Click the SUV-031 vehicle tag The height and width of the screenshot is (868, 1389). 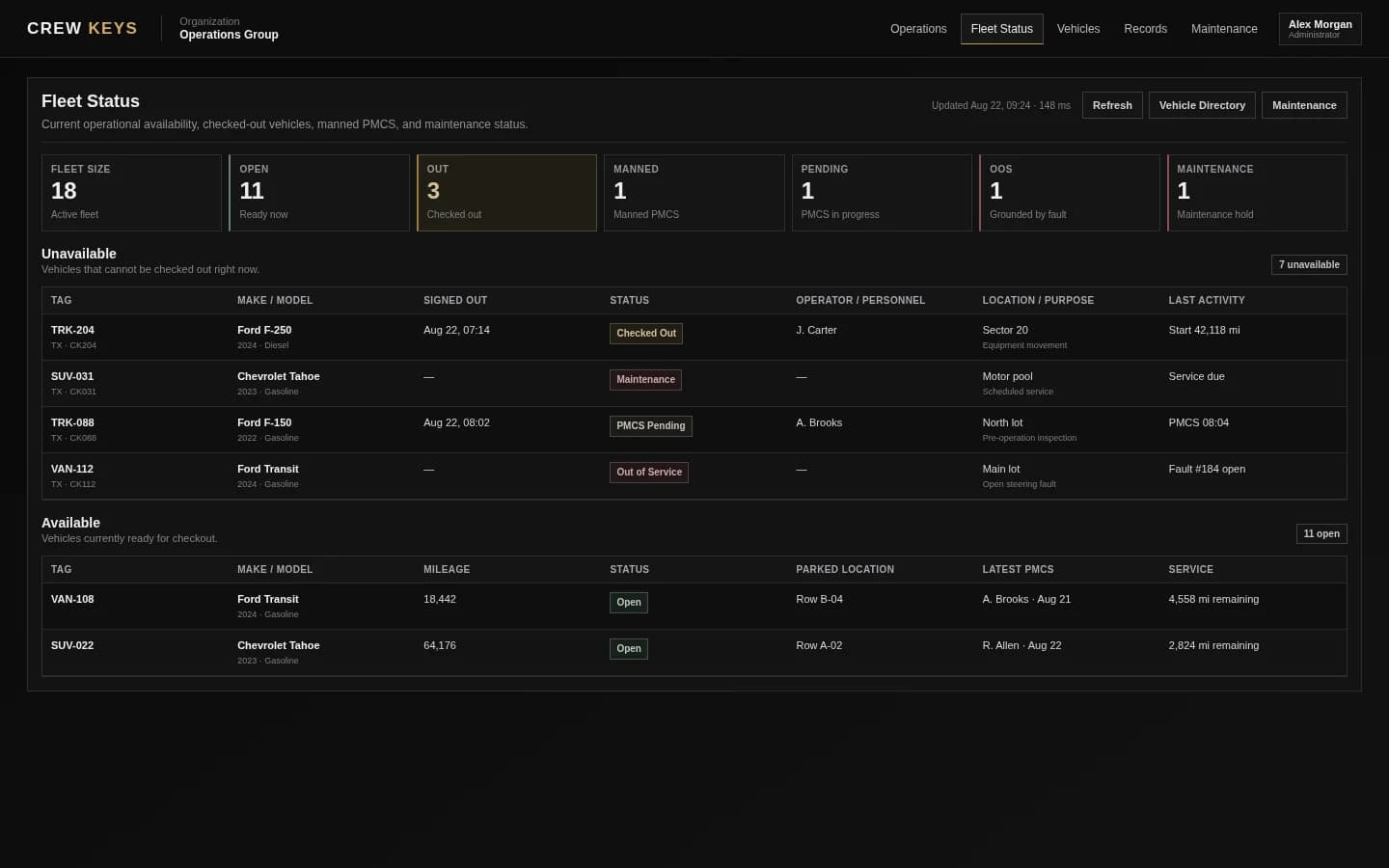click(72, 376)
